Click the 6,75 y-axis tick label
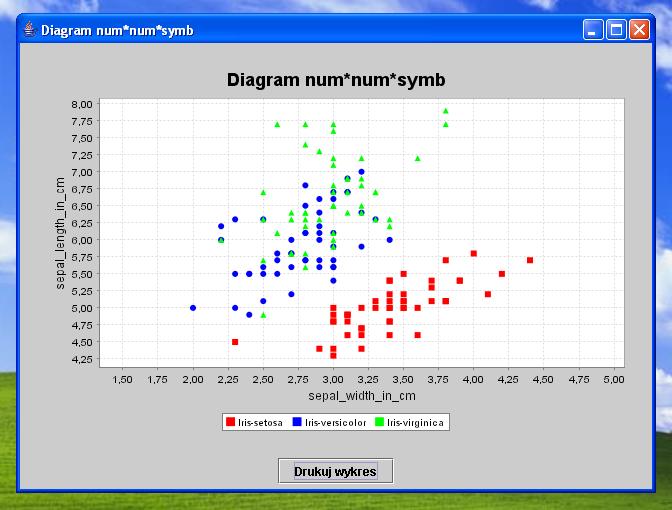672x510 pixels. click(82, 189)
